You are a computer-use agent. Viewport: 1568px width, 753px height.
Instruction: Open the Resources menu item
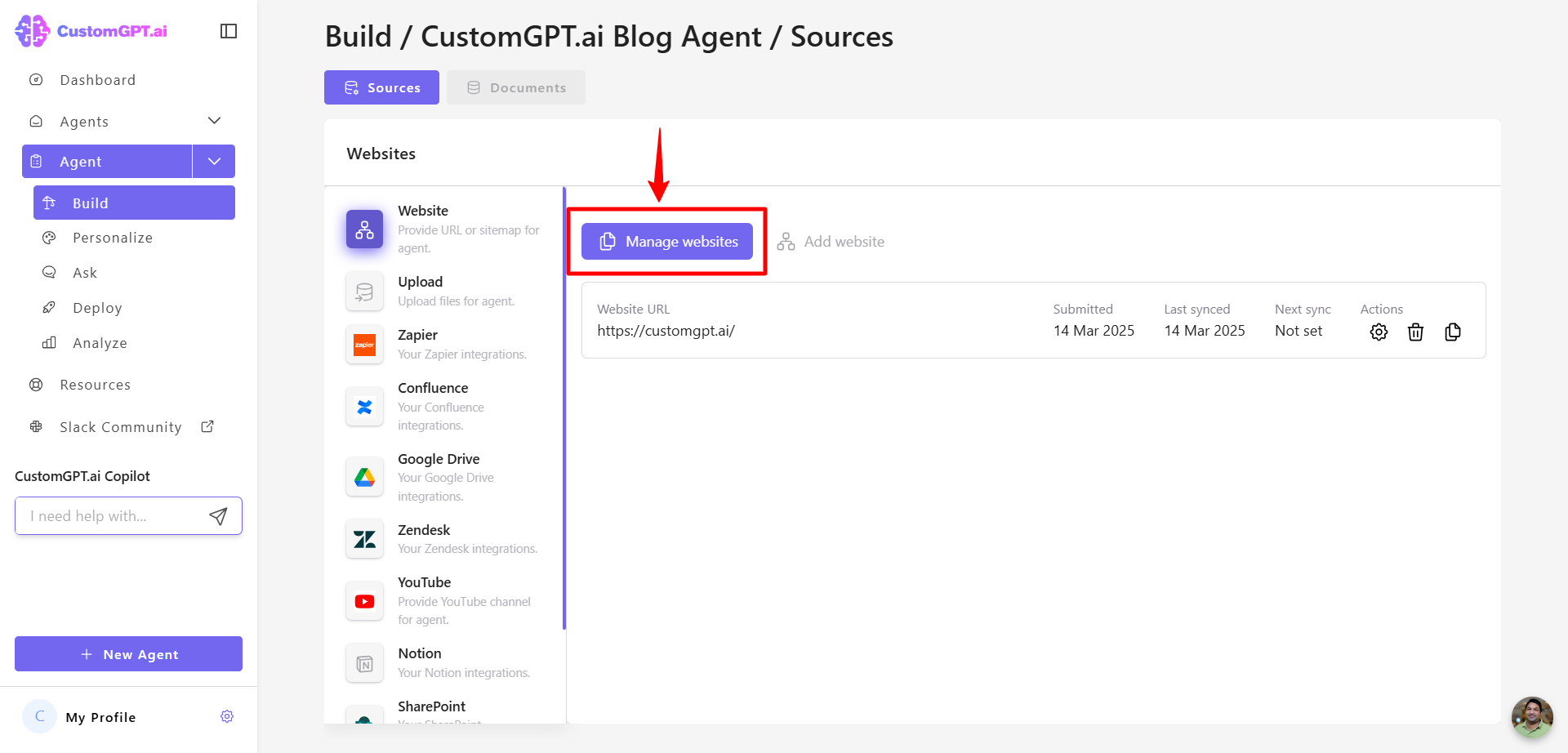pos(95,385)
